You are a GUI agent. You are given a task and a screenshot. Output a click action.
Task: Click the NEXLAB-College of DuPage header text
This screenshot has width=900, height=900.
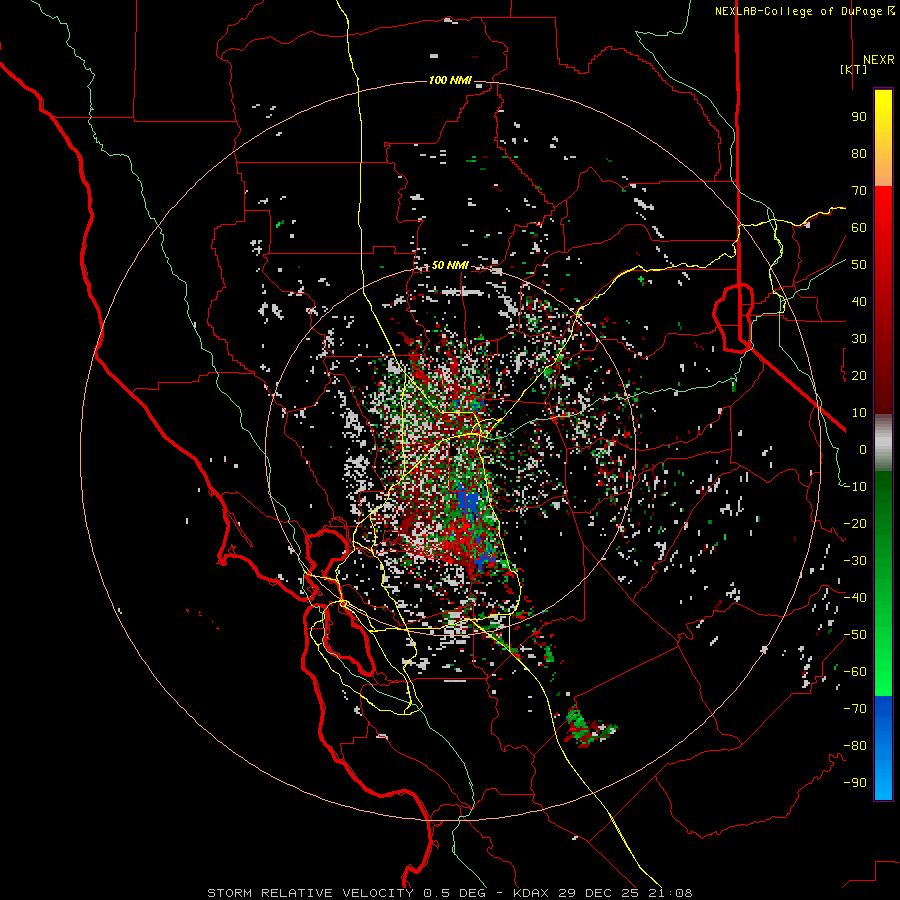coord(805,11)
